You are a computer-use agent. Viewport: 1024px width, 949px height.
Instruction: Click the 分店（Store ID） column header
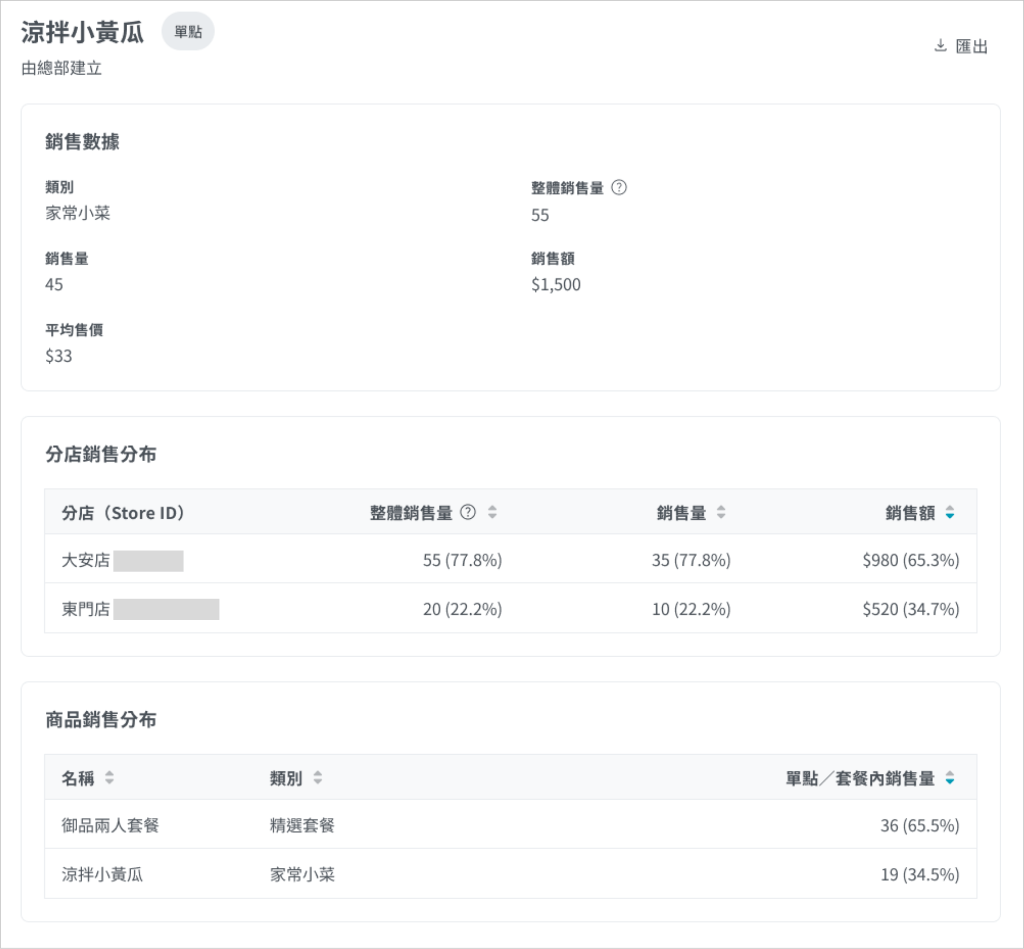(x=124, y=513)
